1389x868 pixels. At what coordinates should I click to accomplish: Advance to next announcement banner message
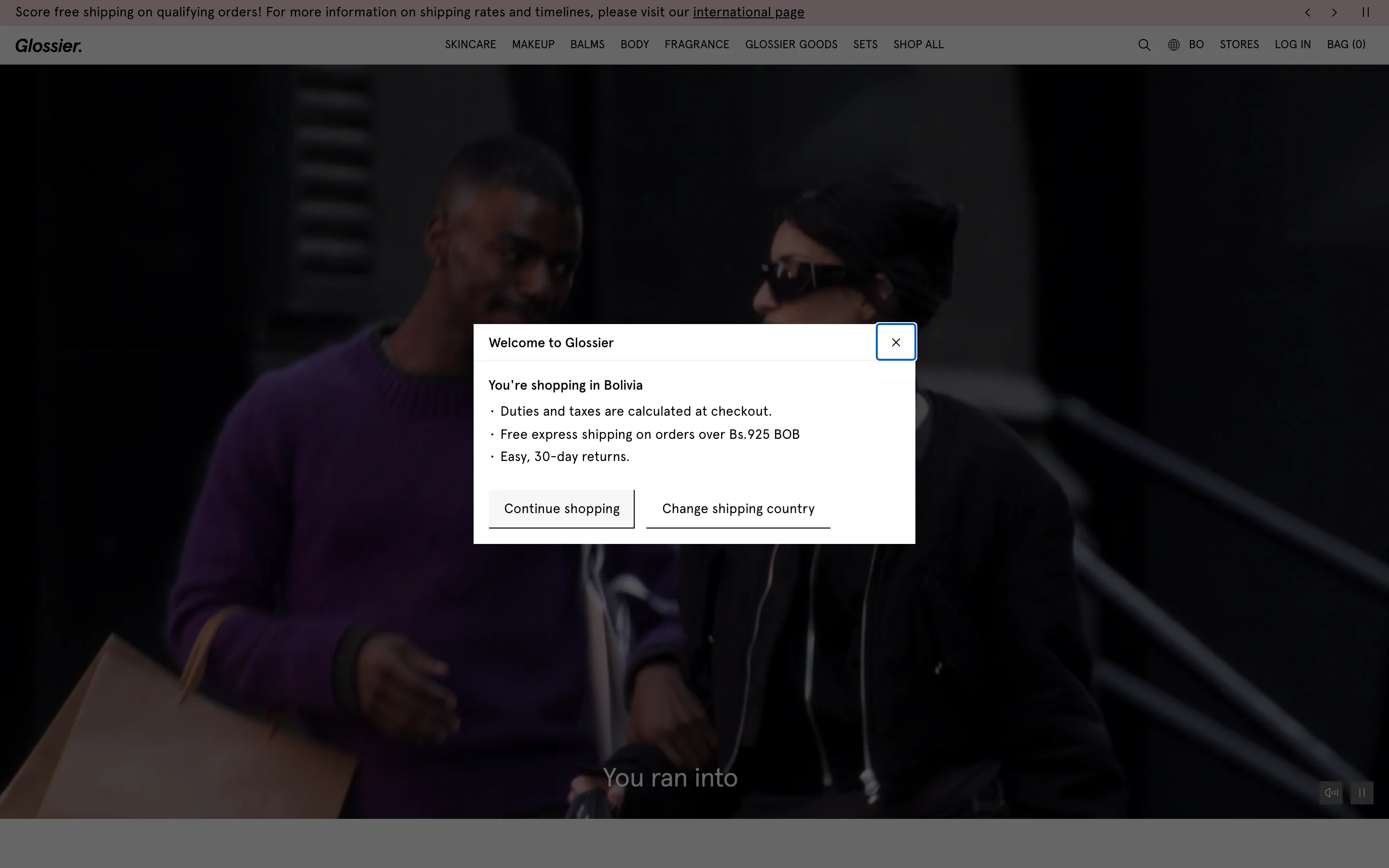tap(1335, 13)
